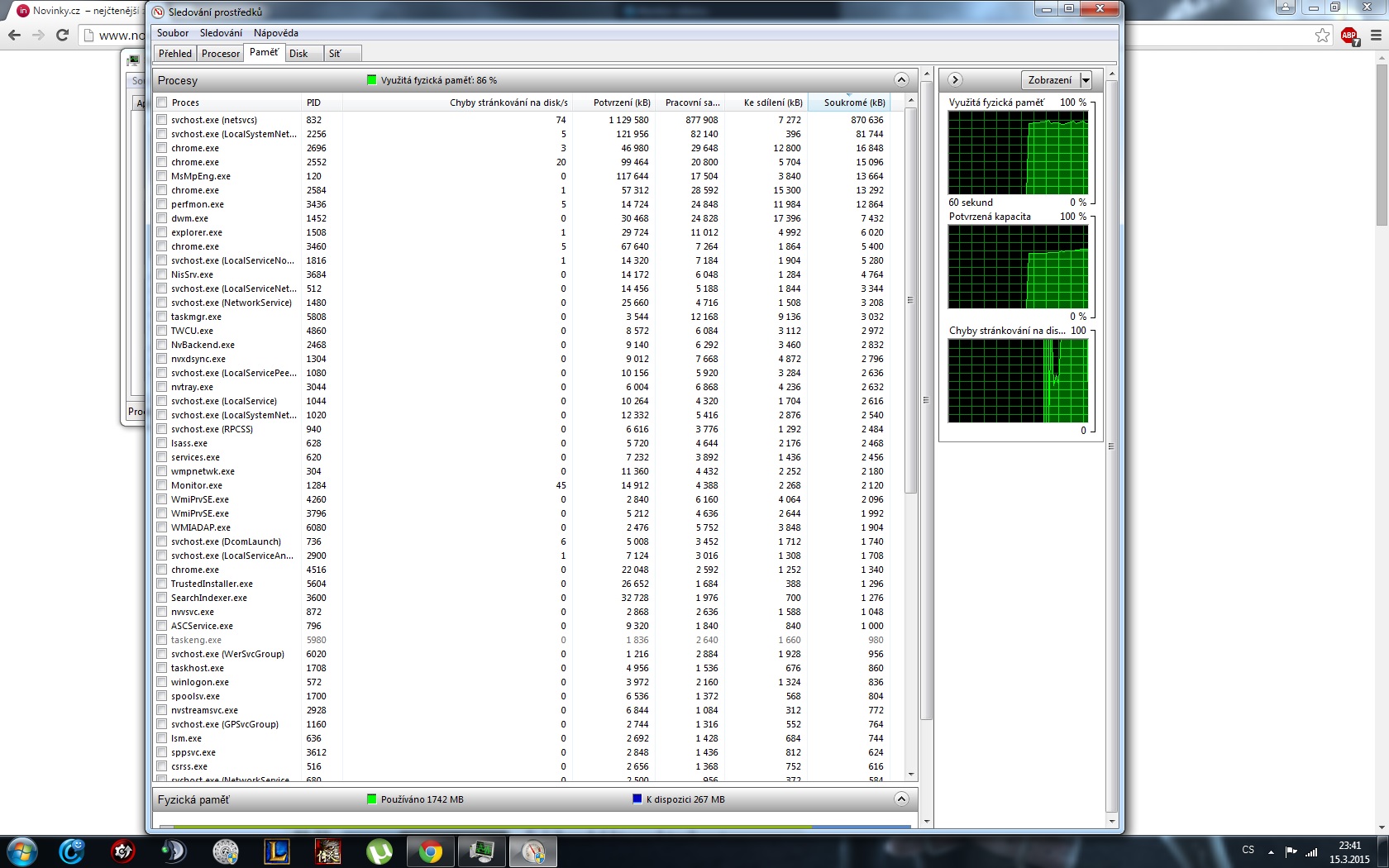1389x868 pixels.
Task: Open the grey gear with shield taskbar icon
Action: [225, 851]
